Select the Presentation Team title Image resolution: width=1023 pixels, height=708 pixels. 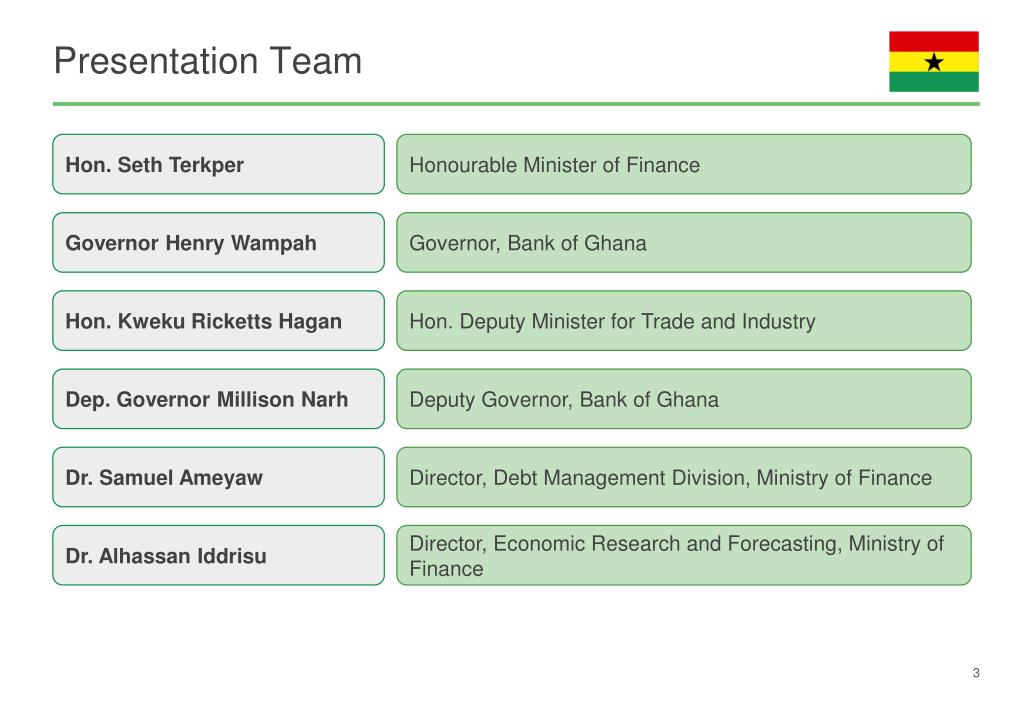(x=207, y=61)
